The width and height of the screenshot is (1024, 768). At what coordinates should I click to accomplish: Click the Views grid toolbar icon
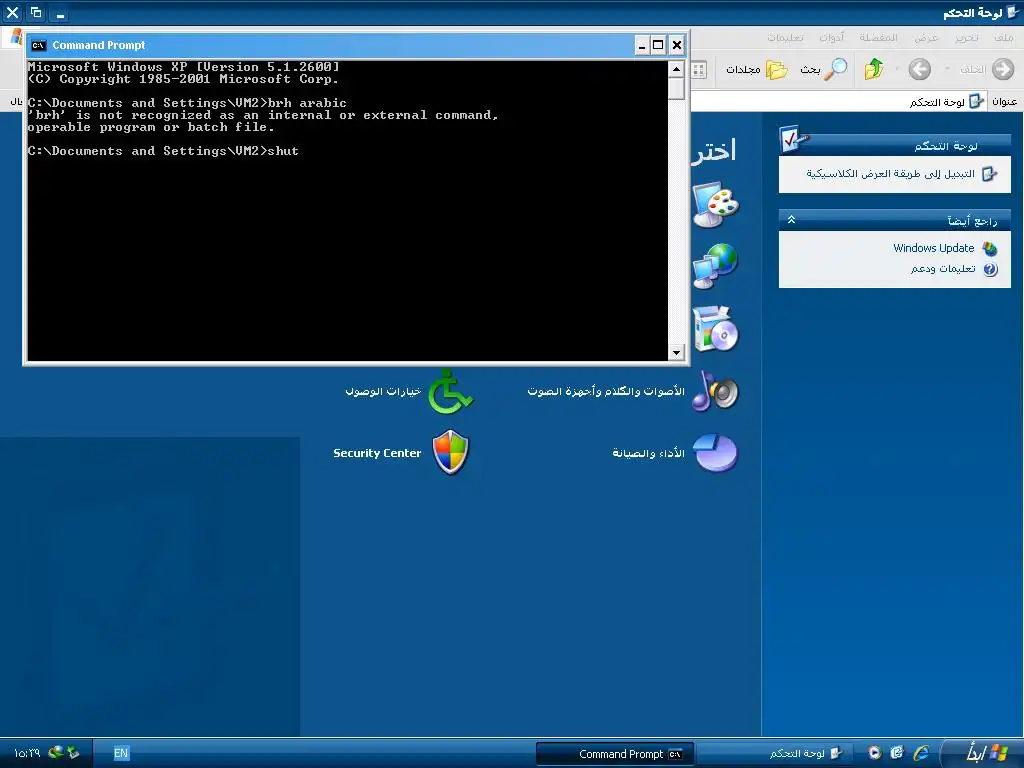(x=699, y=69)
